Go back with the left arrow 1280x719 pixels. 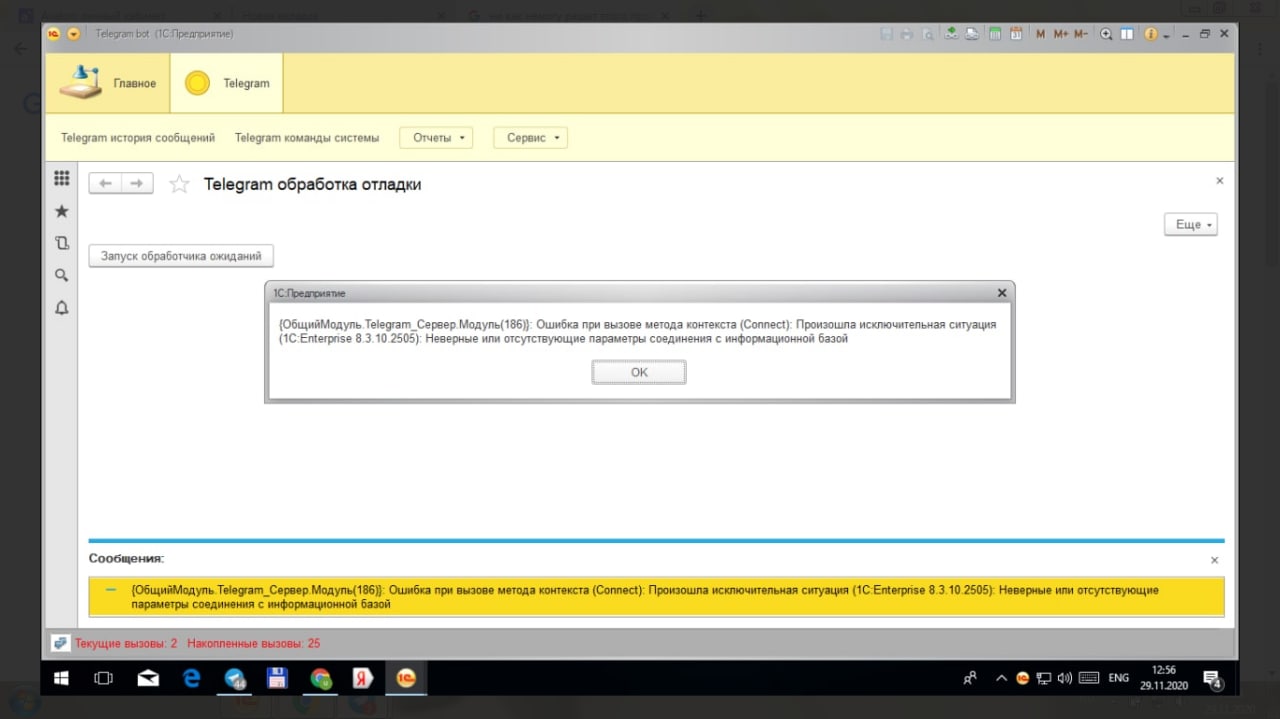tap(105, 183)
